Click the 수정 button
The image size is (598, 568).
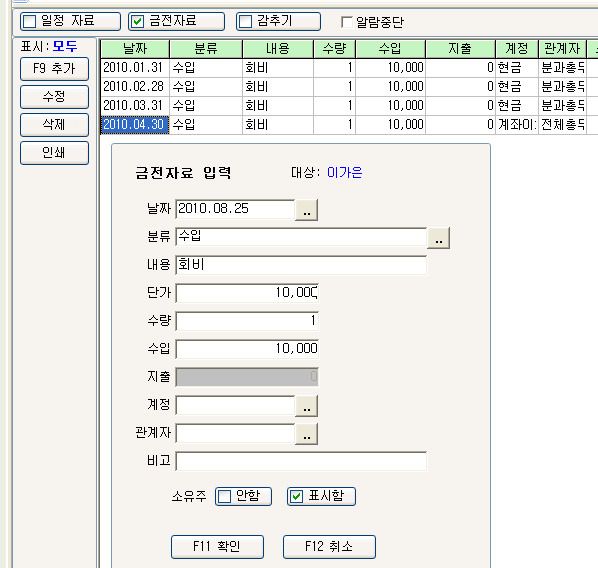[54, 97]
